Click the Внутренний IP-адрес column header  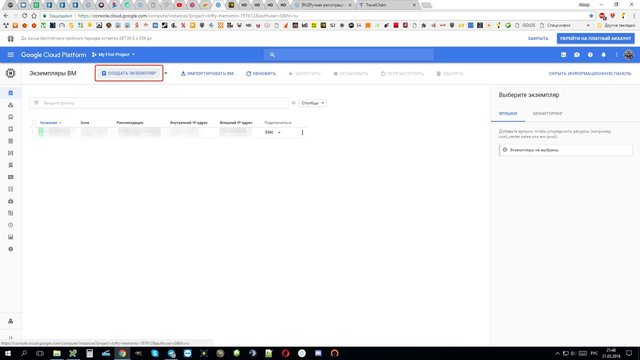pyautogui.click(x=189, y=122)
